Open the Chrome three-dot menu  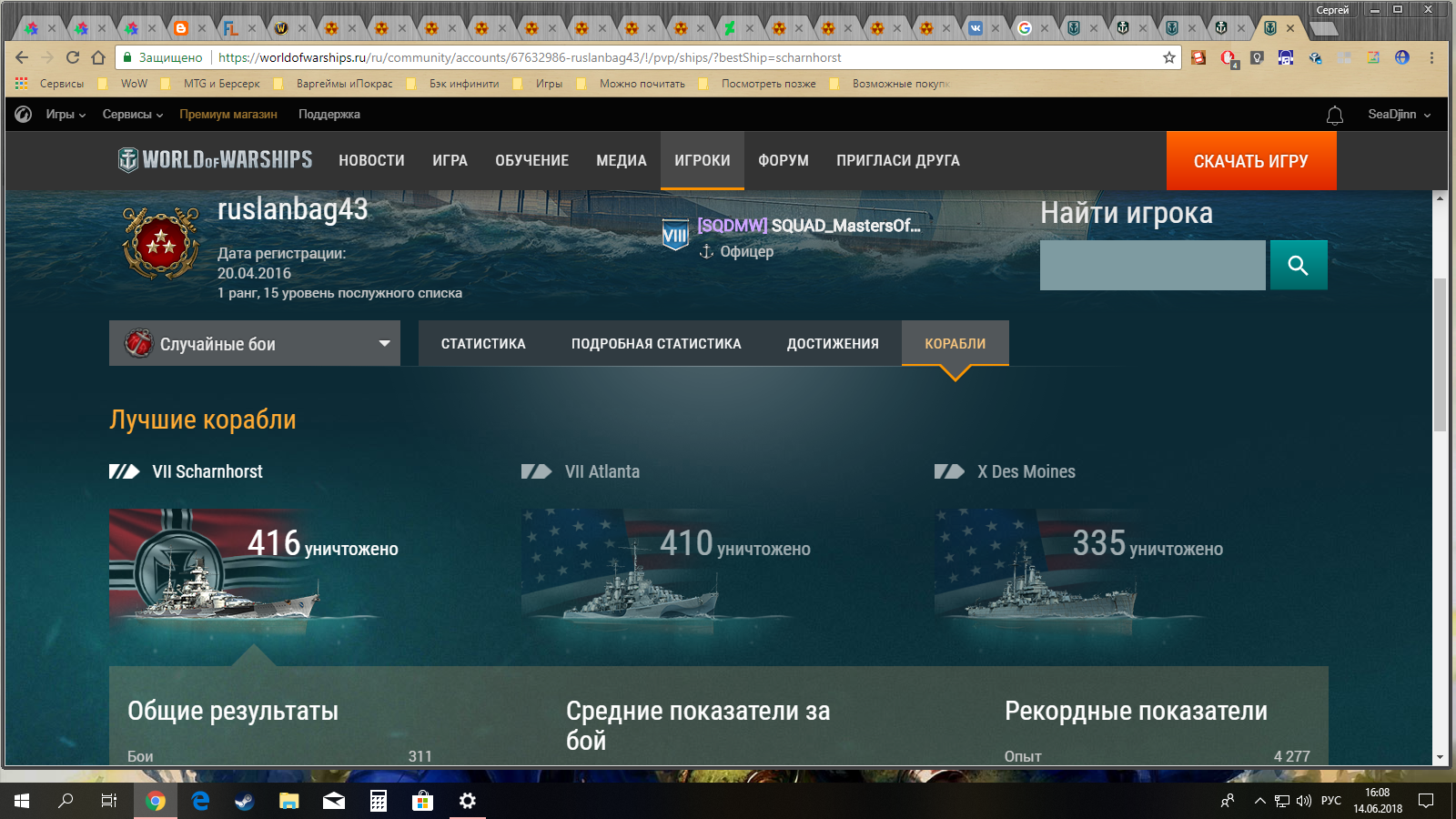tap(1431, 57)
